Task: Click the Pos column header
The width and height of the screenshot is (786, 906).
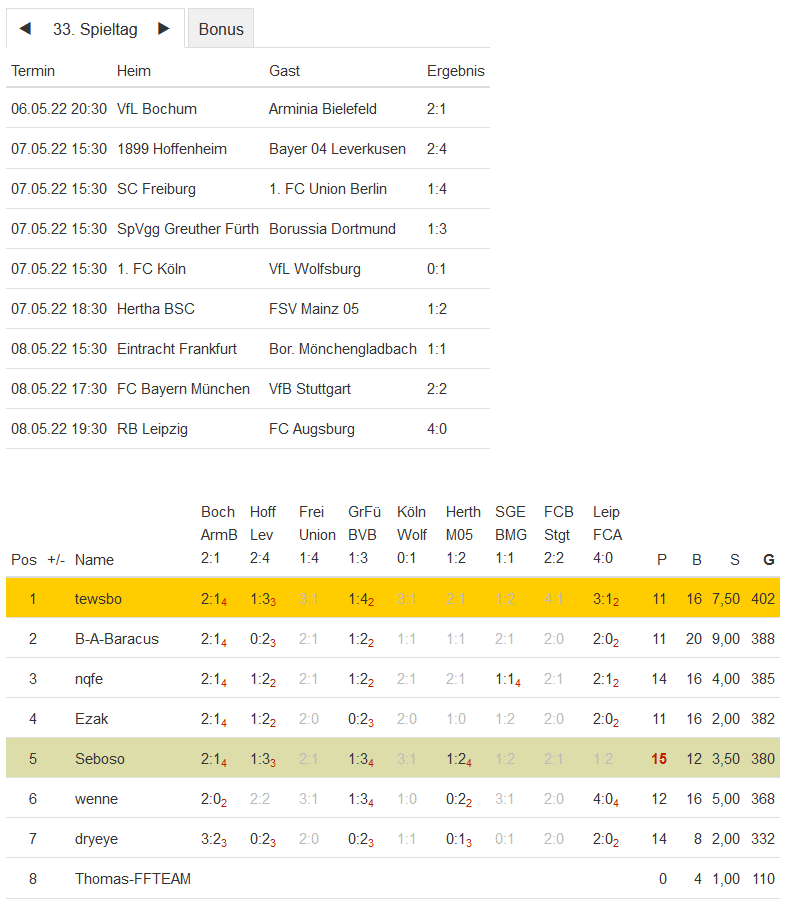Action: pyautogui.click(x=23, y=560)
